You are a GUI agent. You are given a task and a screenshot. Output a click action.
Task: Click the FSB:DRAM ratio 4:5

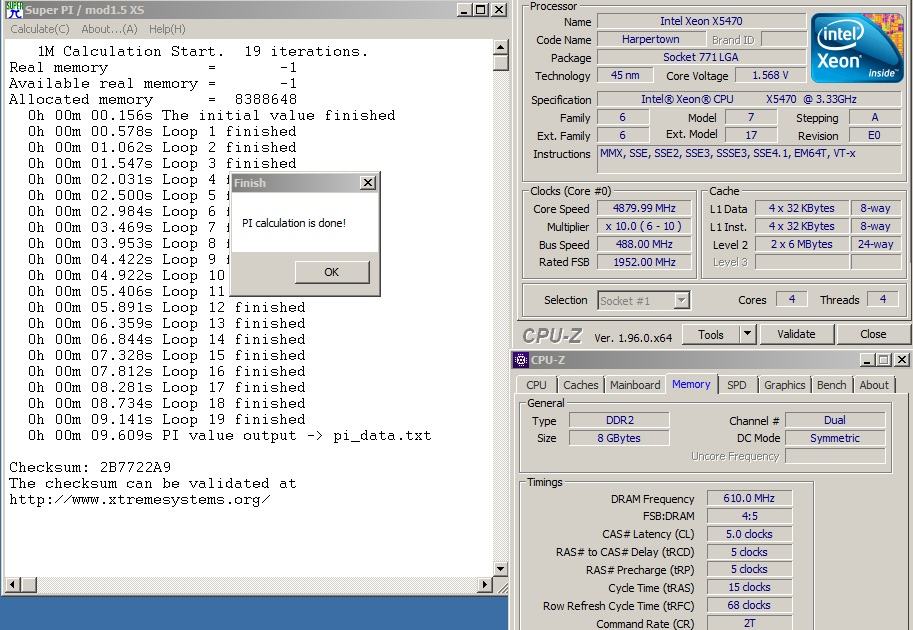[749, 516]
